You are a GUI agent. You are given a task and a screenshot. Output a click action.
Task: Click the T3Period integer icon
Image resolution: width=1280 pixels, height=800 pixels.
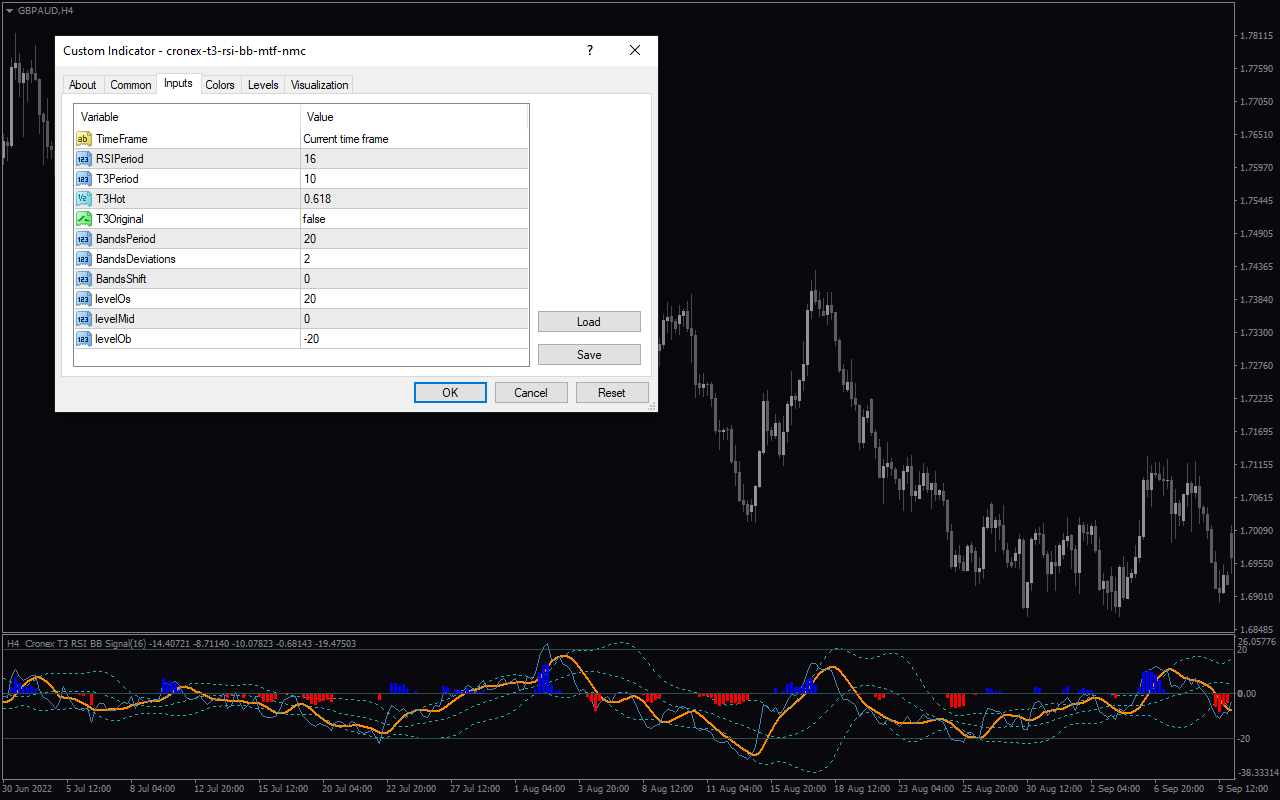point(84,179)
